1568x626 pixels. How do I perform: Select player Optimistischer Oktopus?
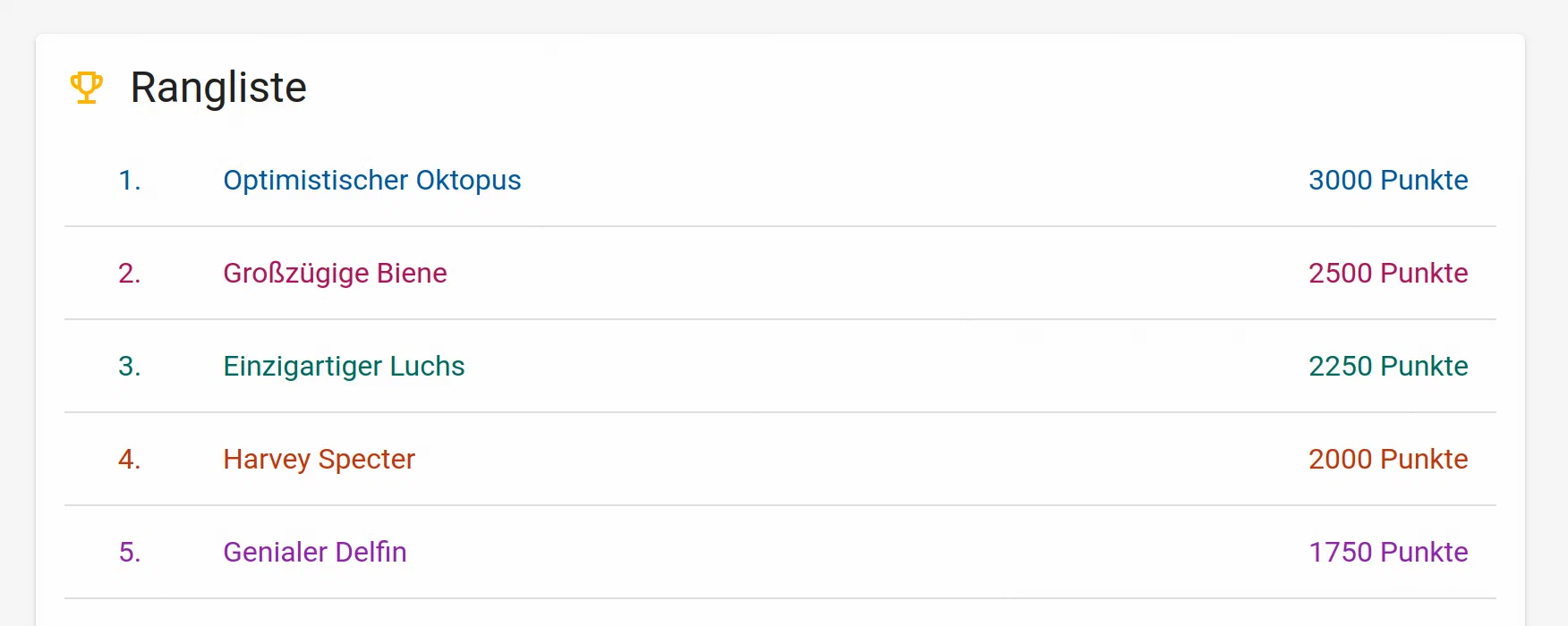coord(371,181)
